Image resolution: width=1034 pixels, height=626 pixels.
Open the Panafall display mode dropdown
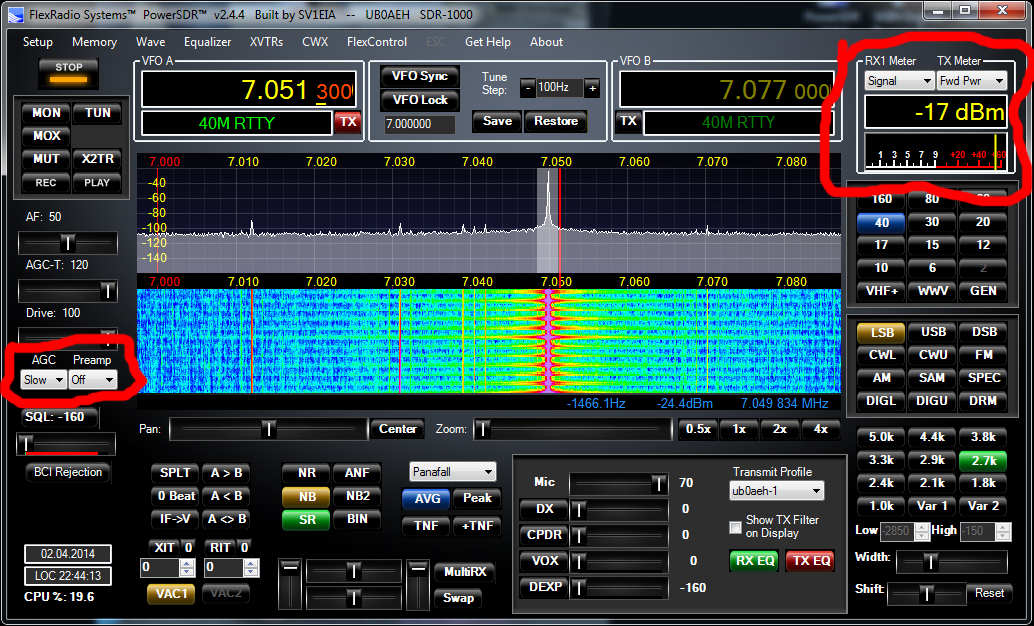click(453, 472)
